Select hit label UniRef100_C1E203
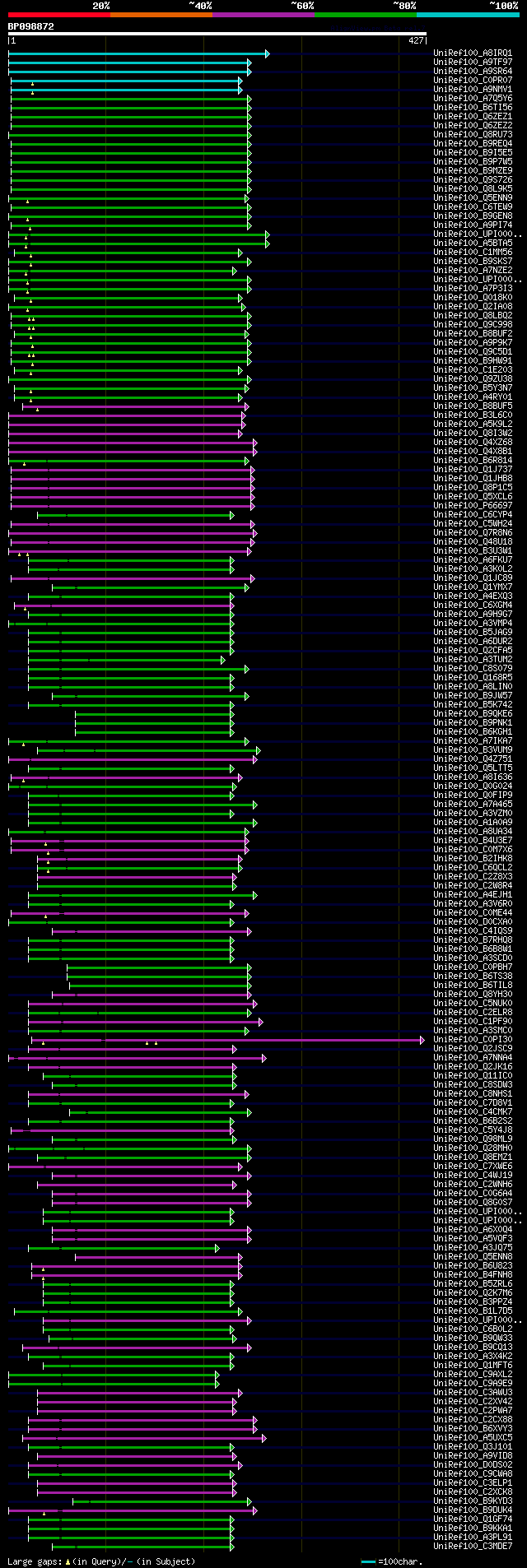527x1568 pixels. (473, 370)
